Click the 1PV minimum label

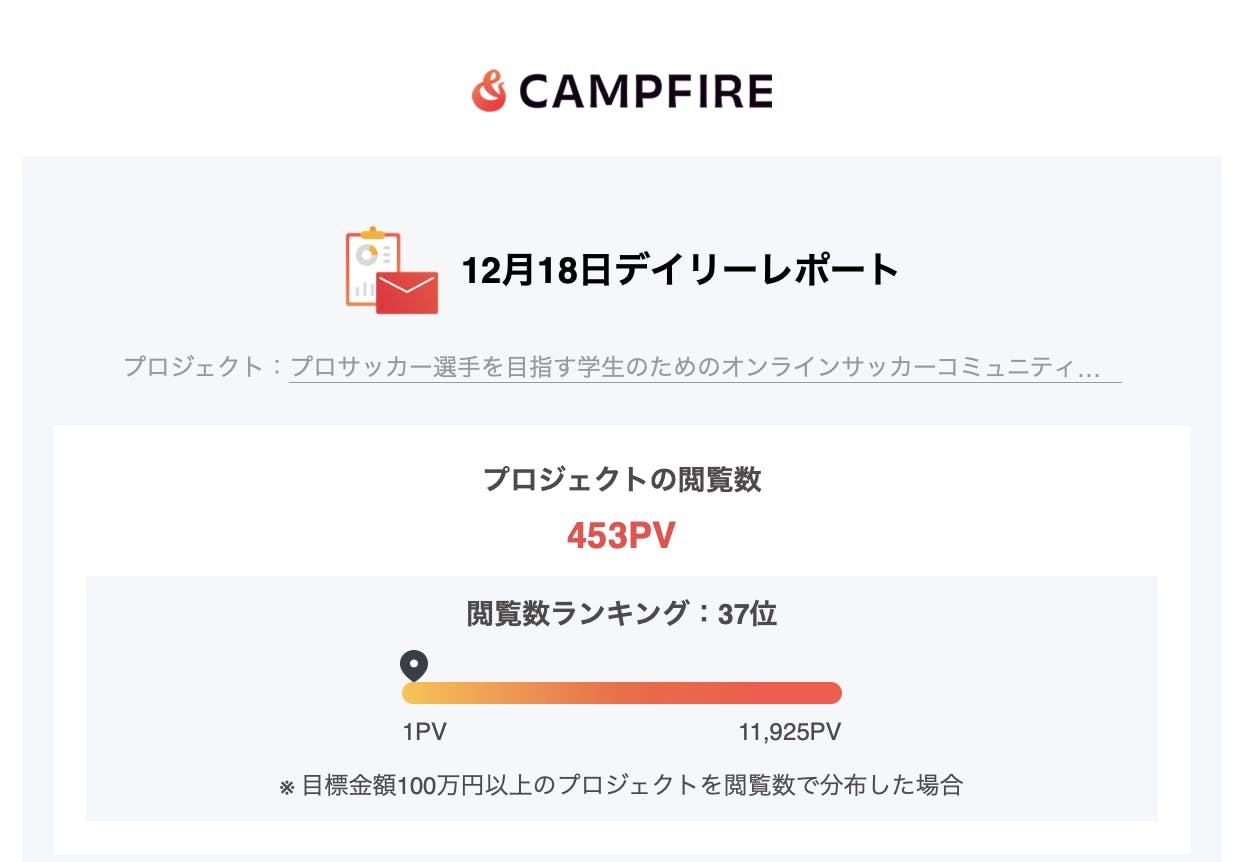424,732
